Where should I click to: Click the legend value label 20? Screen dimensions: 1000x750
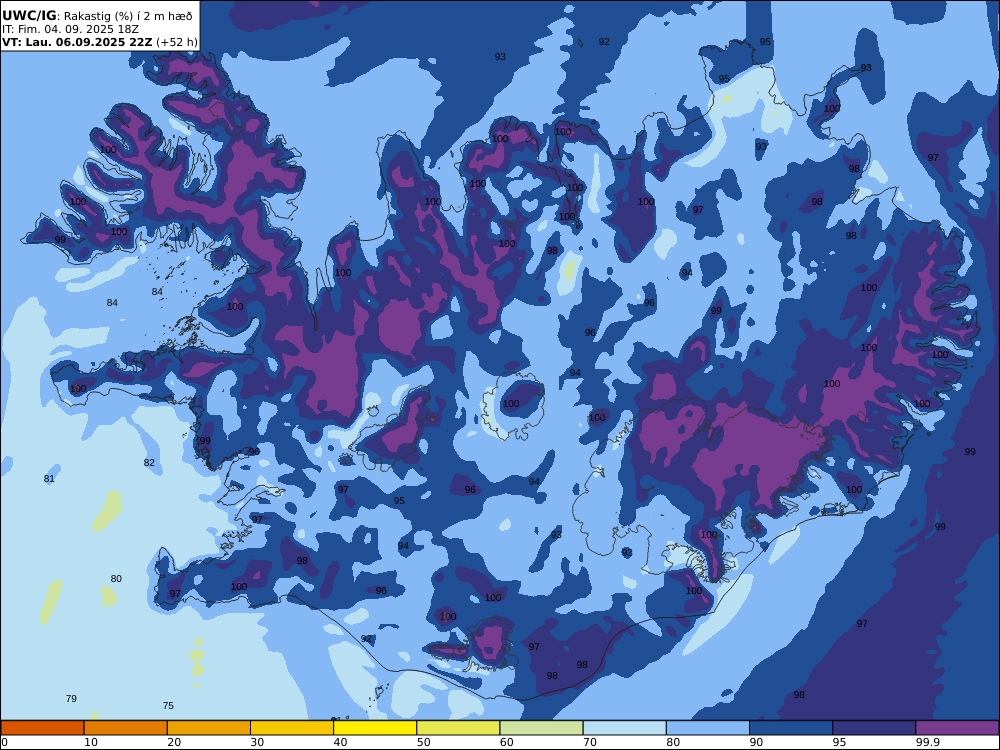[x=174, y=742]
